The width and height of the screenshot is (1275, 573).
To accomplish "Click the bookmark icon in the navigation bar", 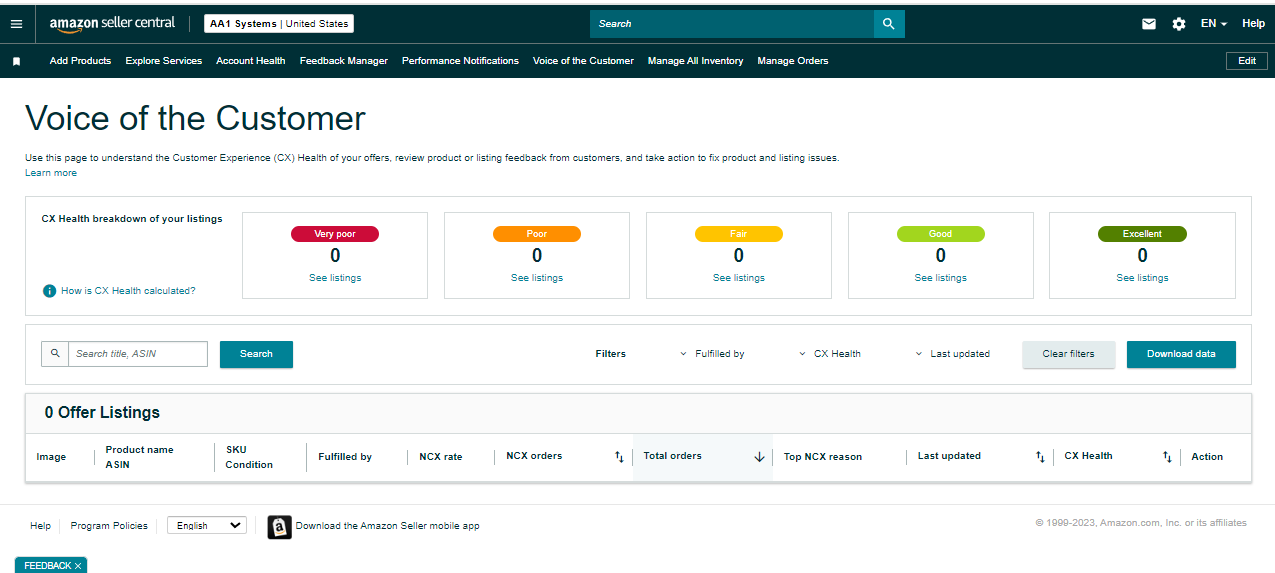I will [x=16, y=61].
